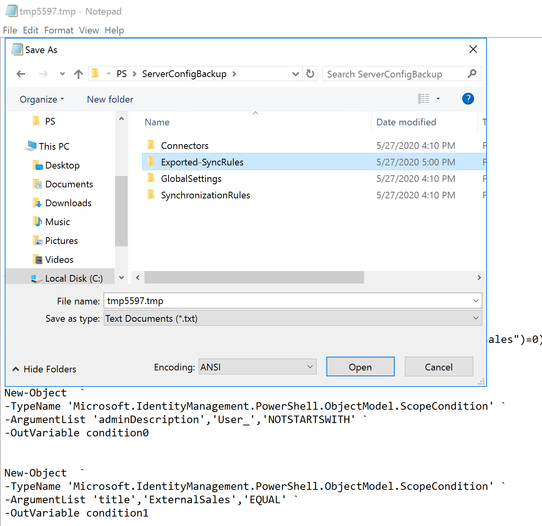Click the search magnifier icon
Screen dimensions: 542x526
pos(472,74)
